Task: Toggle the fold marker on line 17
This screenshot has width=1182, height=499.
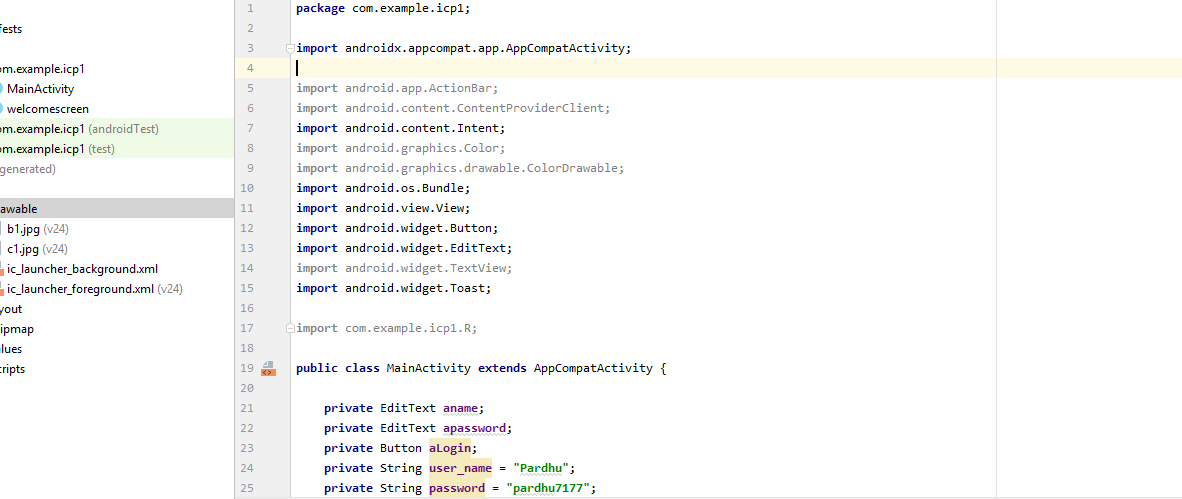Action: 289,329
